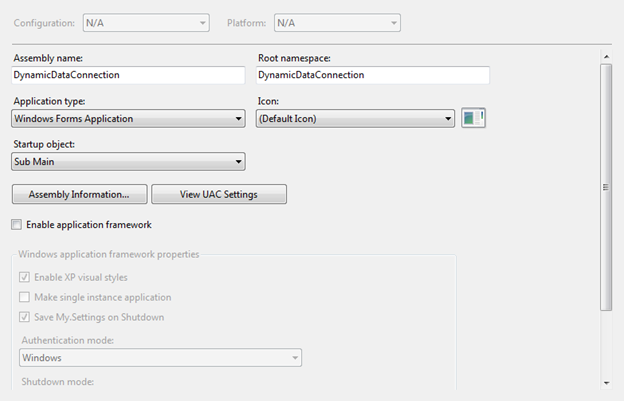Expand the Startup object dropdown

[x=128, y=162]
